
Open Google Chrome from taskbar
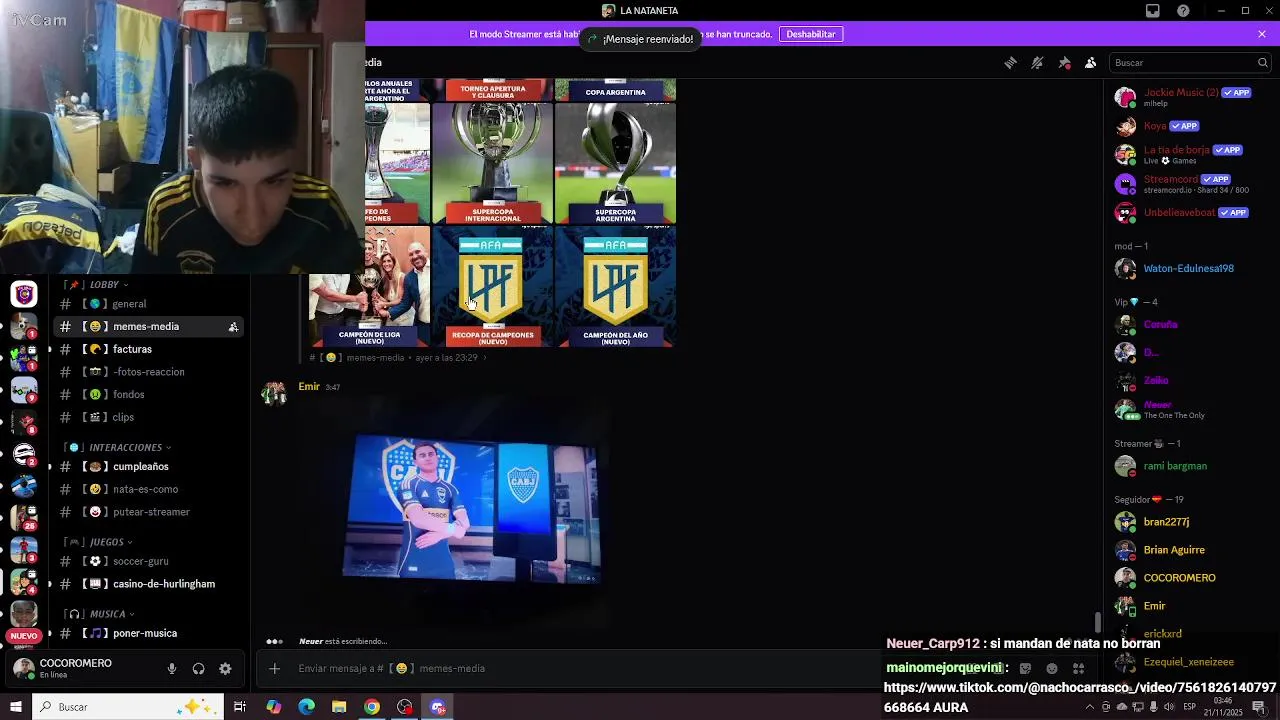(x=372, y=707)
